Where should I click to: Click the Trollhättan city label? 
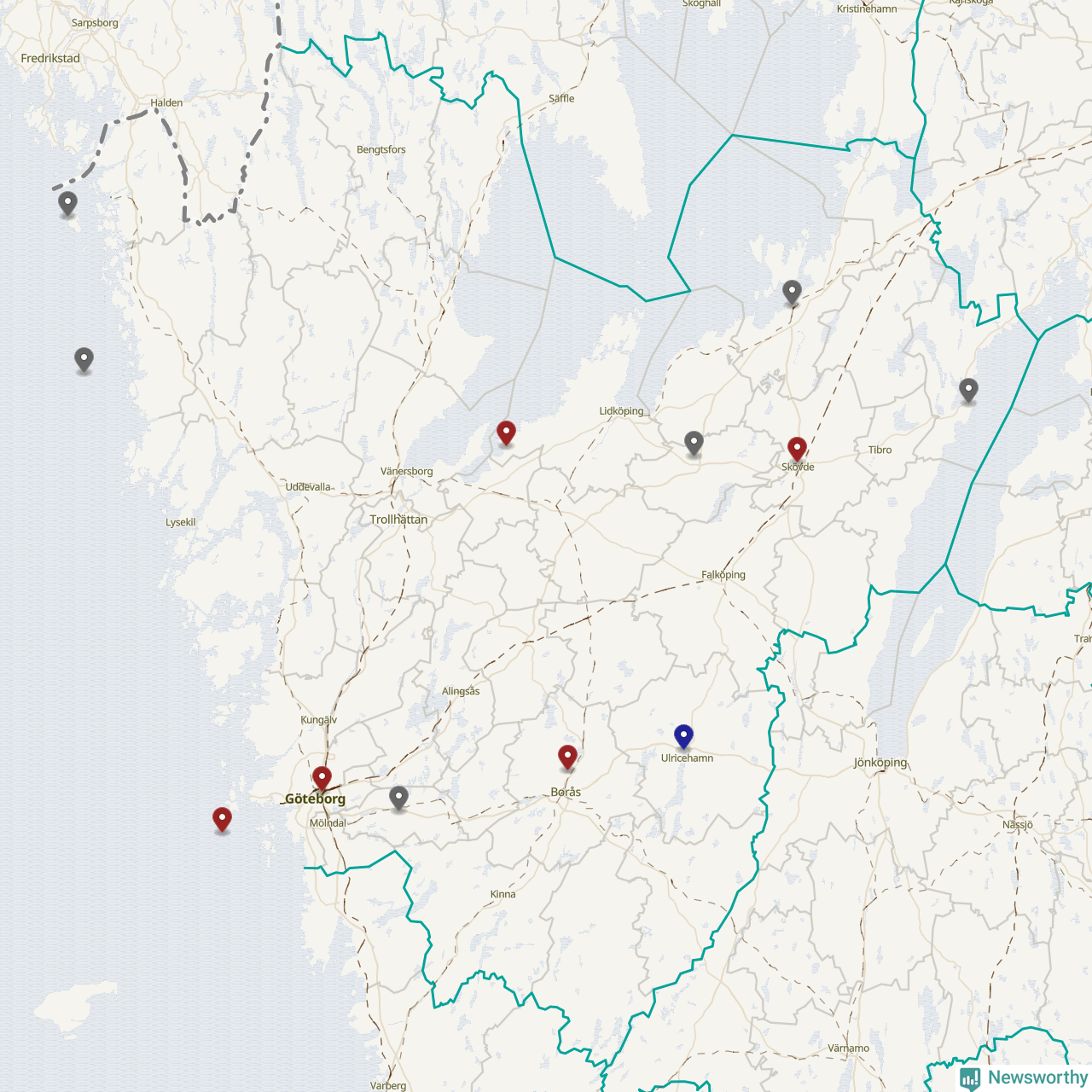pyautogui.click(x=398, y=520)
